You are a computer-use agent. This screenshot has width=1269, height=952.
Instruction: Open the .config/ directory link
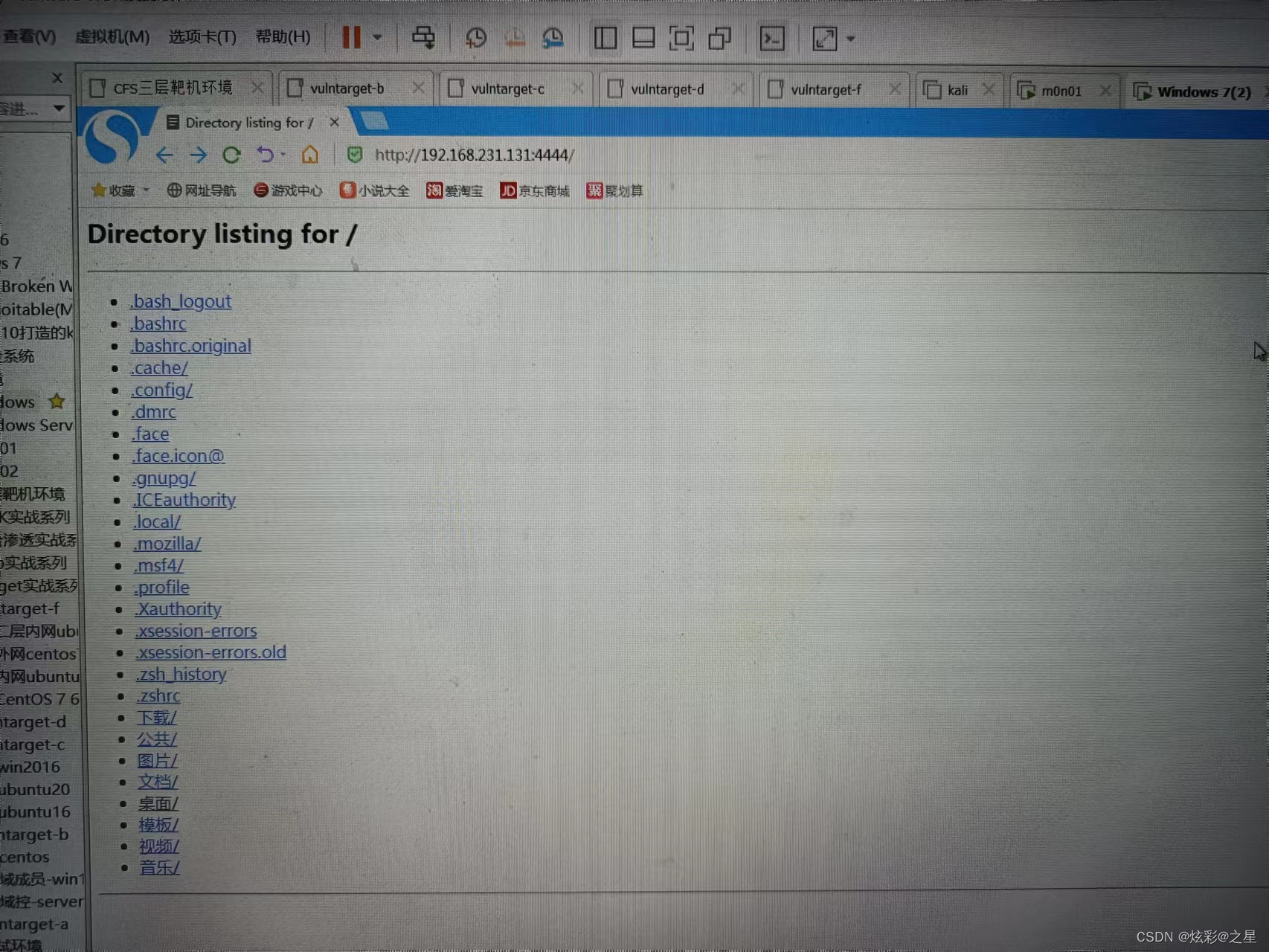pyautogui.click(x=161, y=390)
